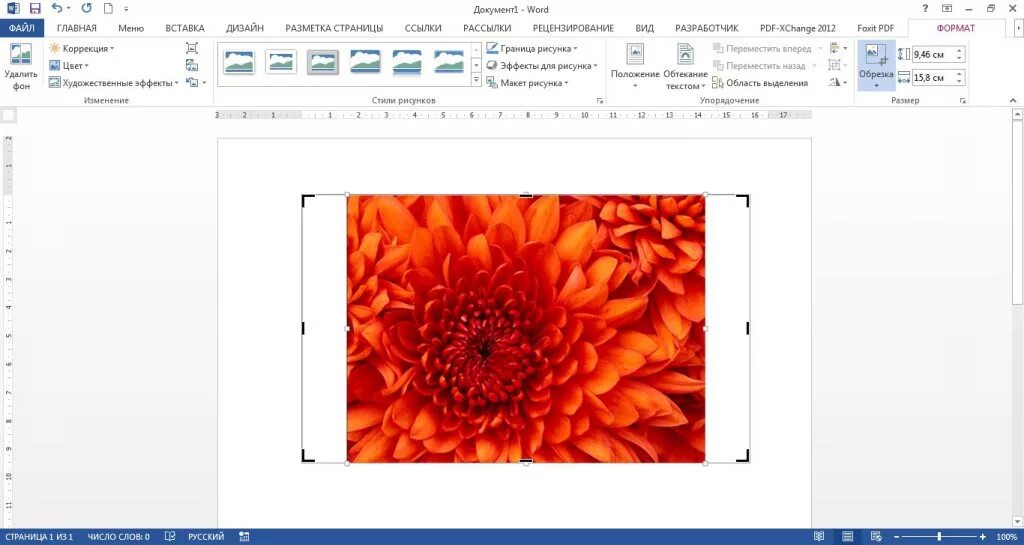Repeat the last action icon
The width and height of the screenshot is (1024, 545).
(x=86, y=8)
